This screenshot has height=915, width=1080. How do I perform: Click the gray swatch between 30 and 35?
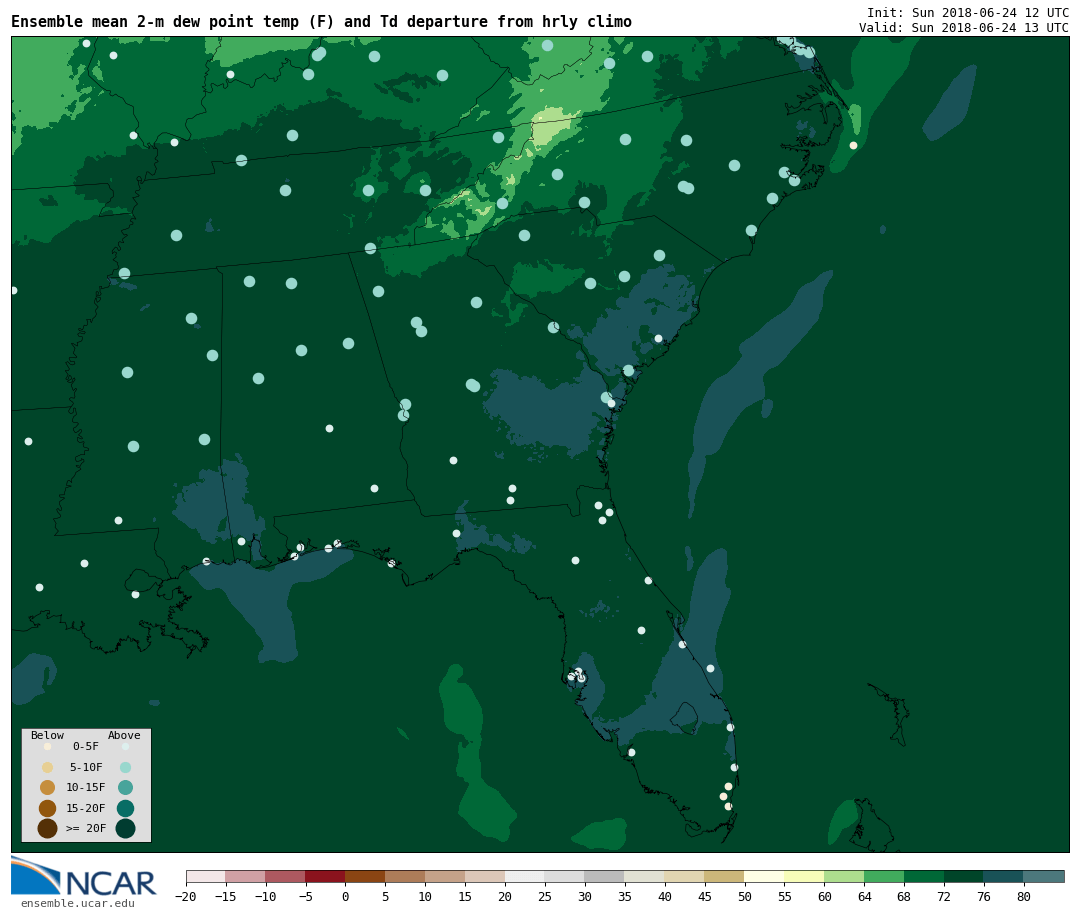(605, 876)
